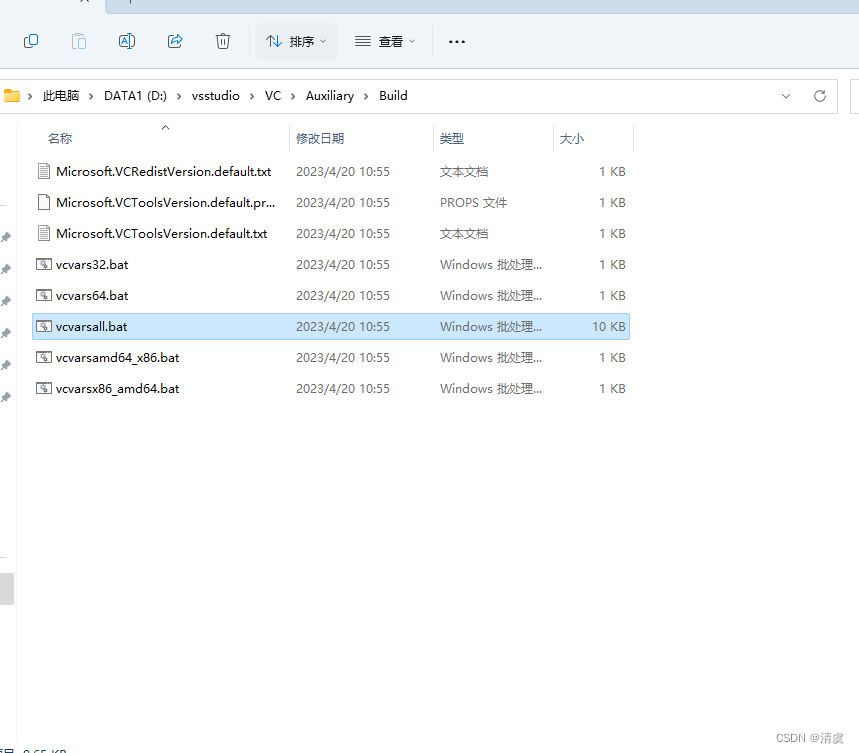Image resolution: width=859 pixels, height=753 pixels.
Task: Select vcvarsx86_amd64.bat in the list
Action: 118,389
